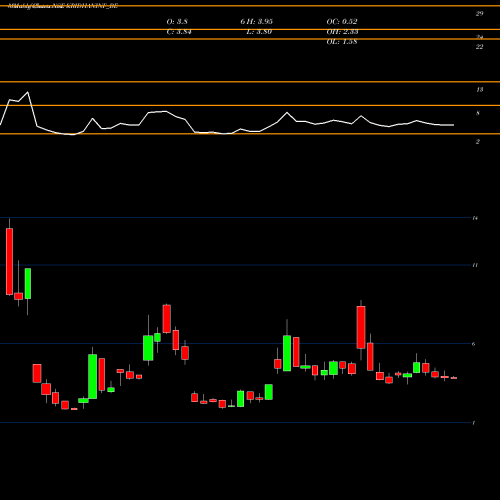This screenshot has height=500, width=500.
Task: Click the upper axis label "13"
Action: 480,90
